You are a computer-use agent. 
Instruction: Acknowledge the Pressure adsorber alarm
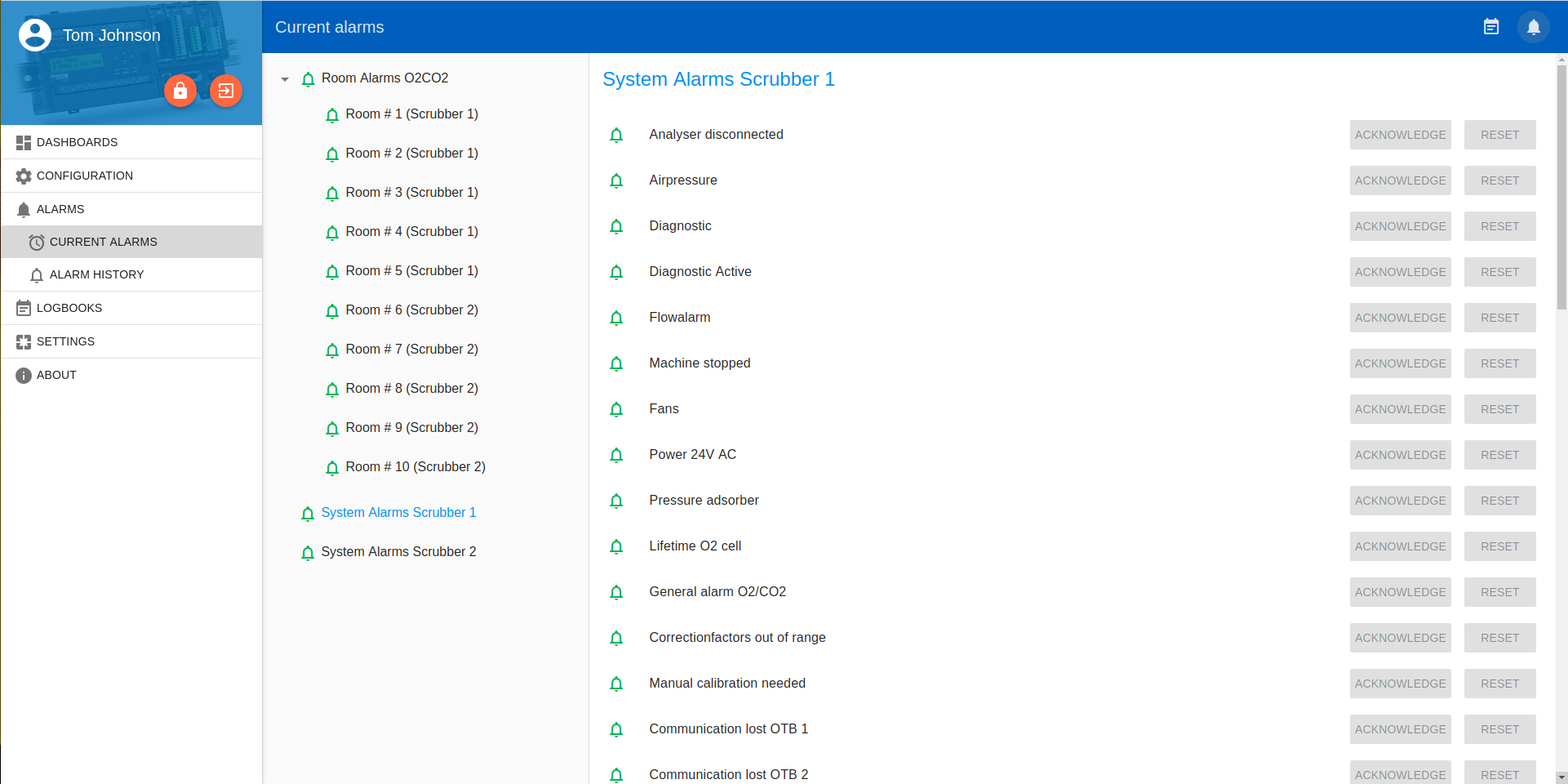click(x=1400, y=501)
